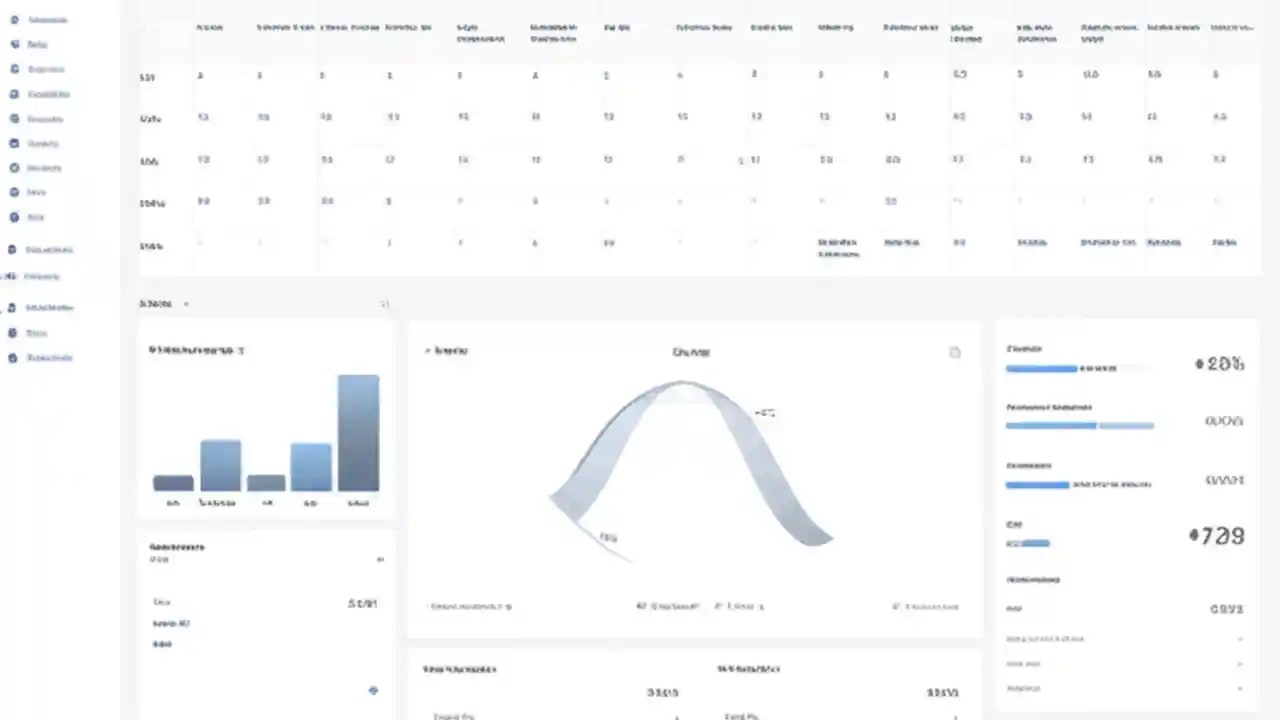Select the Users icon in the sidebar
1280x720 pixels.
(x=13, y=143)
